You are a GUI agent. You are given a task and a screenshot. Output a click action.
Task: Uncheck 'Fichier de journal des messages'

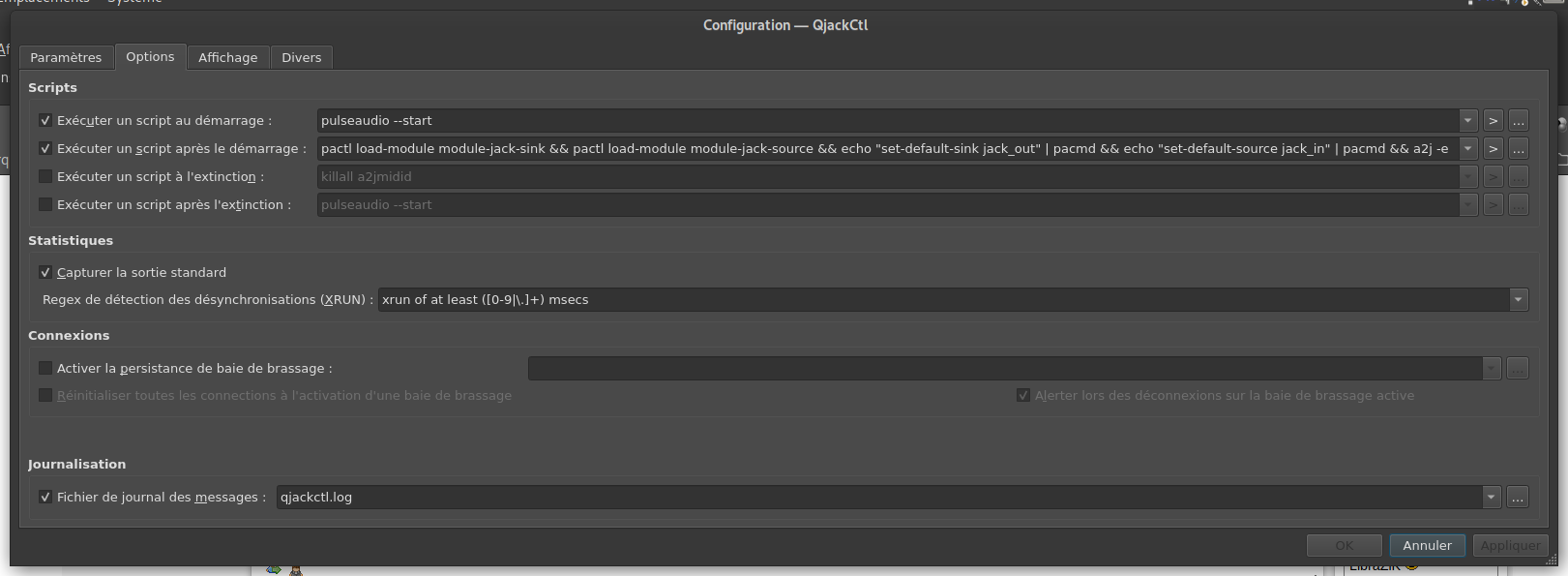(x=45, y=498)
